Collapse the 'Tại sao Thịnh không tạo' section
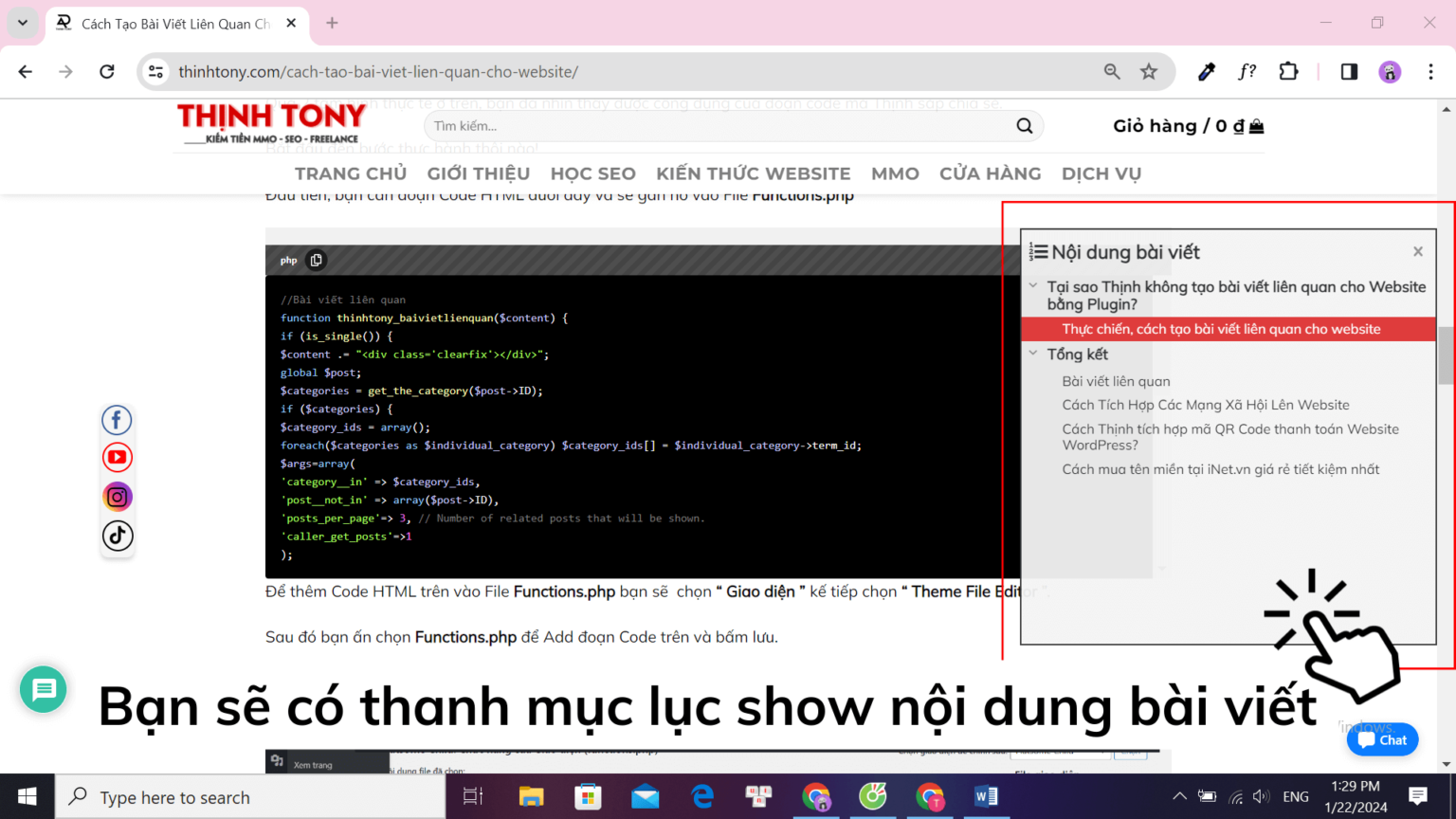 [x=1033, y=285]
